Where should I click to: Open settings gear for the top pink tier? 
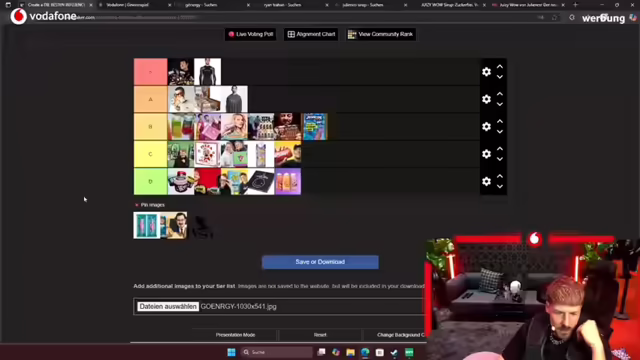pyautogui.click(x=486, y=72)
